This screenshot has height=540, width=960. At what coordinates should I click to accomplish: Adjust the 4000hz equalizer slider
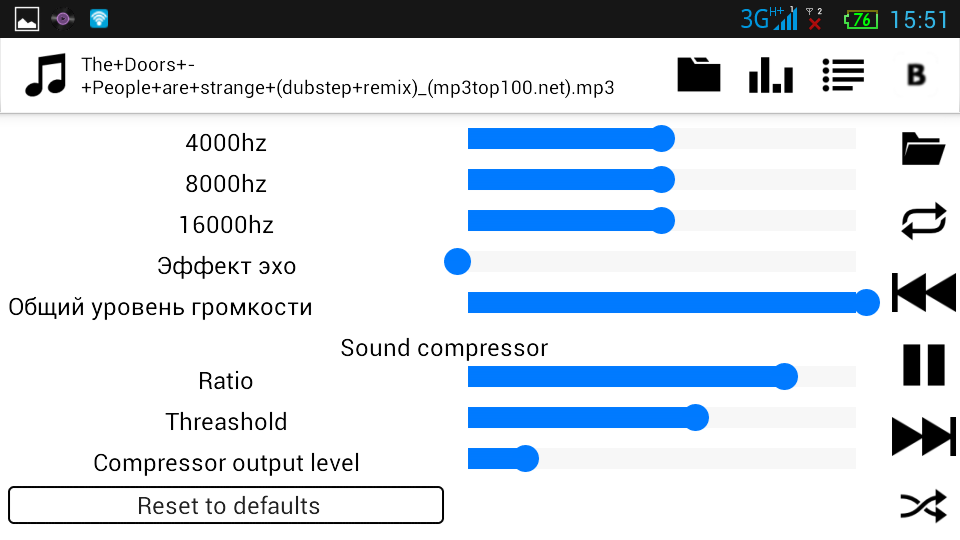click(661, 139)
